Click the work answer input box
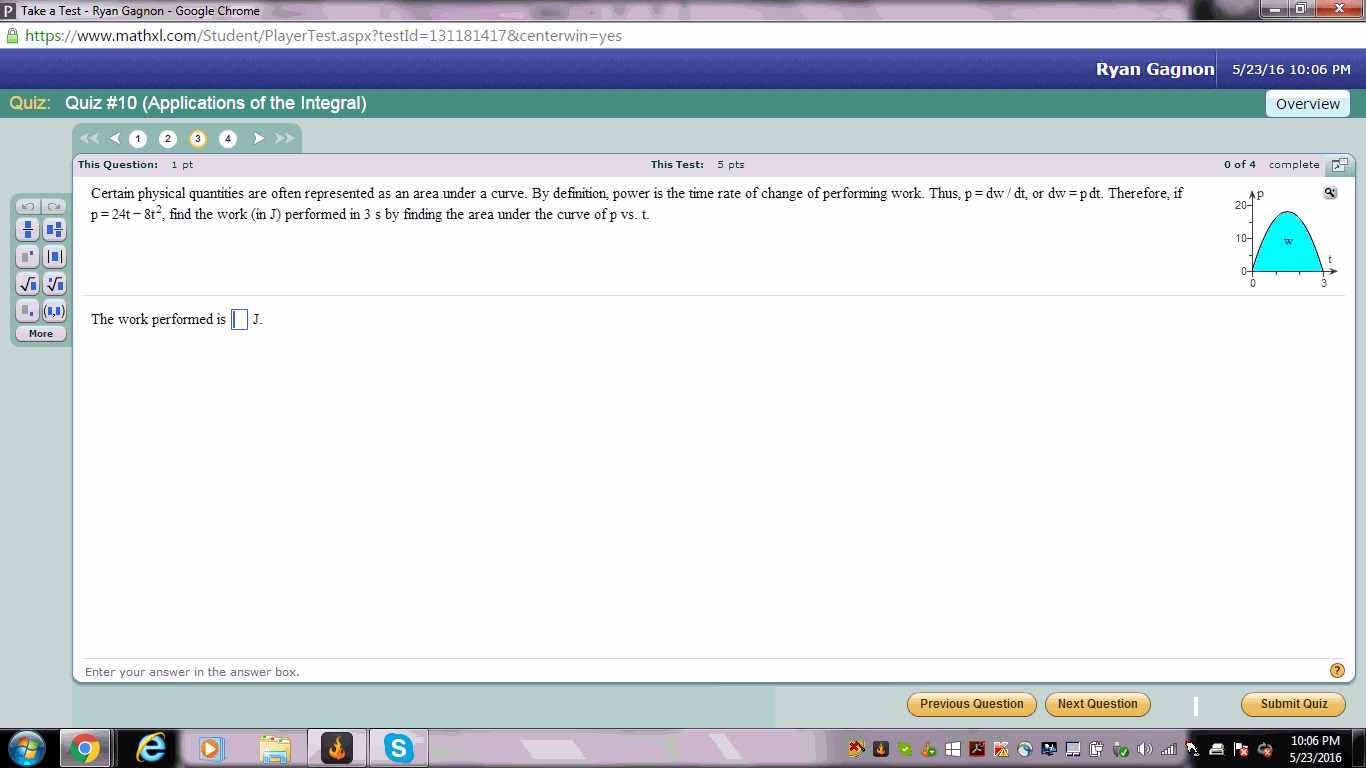The image size is (1366, 768). [239, 318]
